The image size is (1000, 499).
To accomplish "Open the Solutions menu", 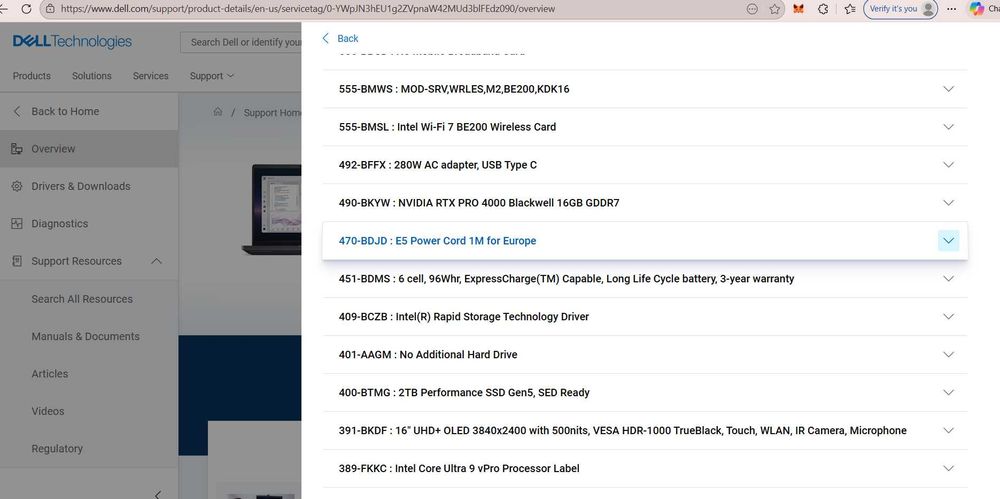I will pos(91,75).
